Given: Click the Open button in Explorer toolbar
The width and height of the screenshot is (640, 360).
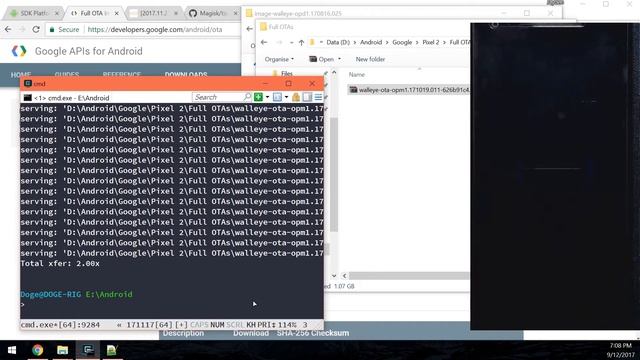Looking at the screenshot, I should 322,59.
